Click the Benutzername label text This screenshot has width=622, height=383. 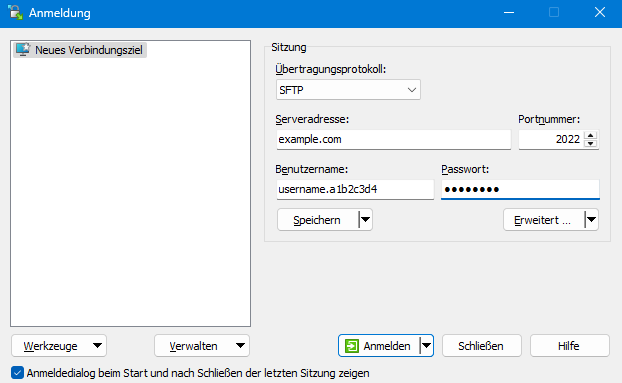pos(311,170)
